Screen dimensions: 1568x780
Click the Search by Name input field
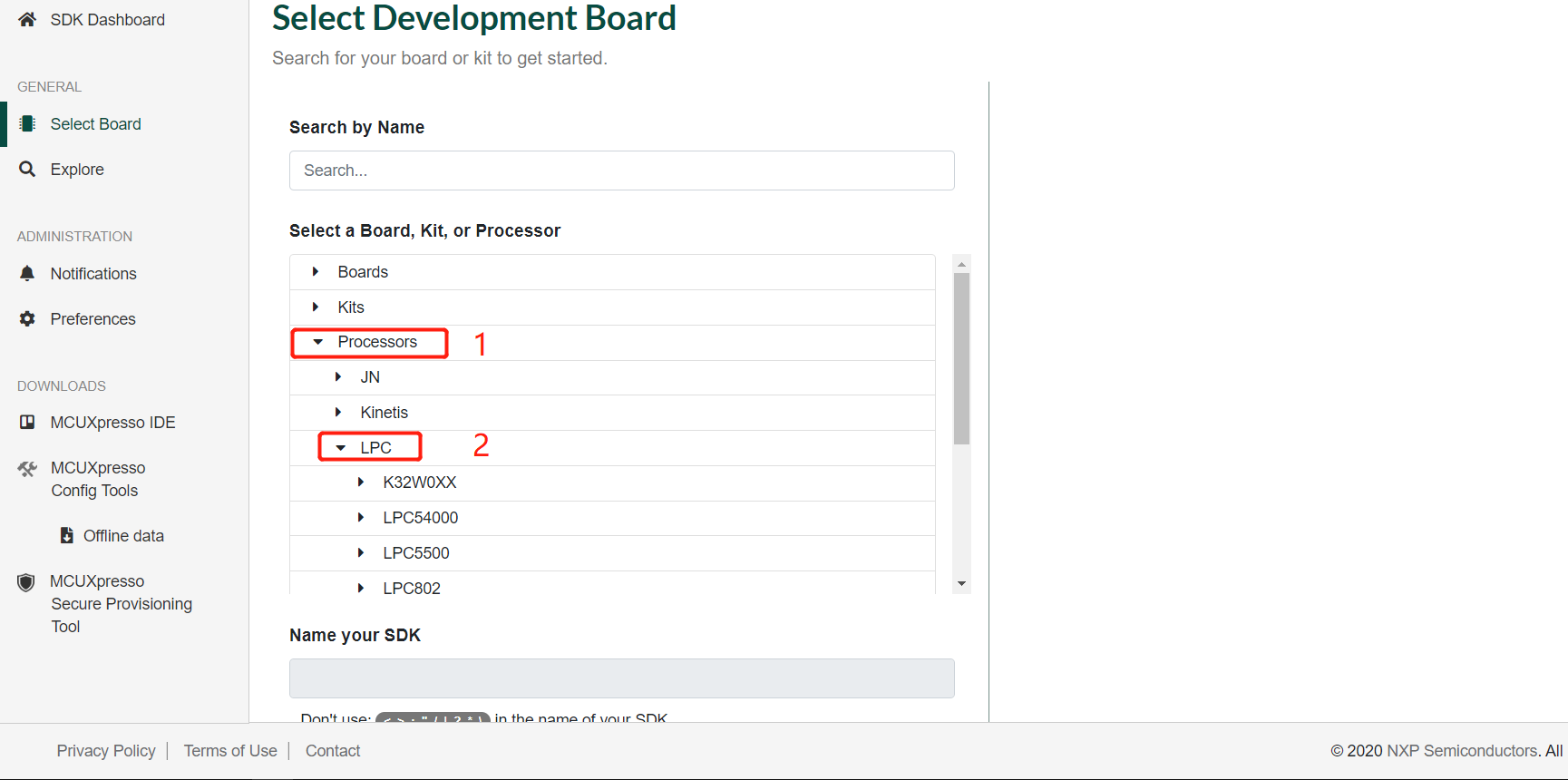621,171
